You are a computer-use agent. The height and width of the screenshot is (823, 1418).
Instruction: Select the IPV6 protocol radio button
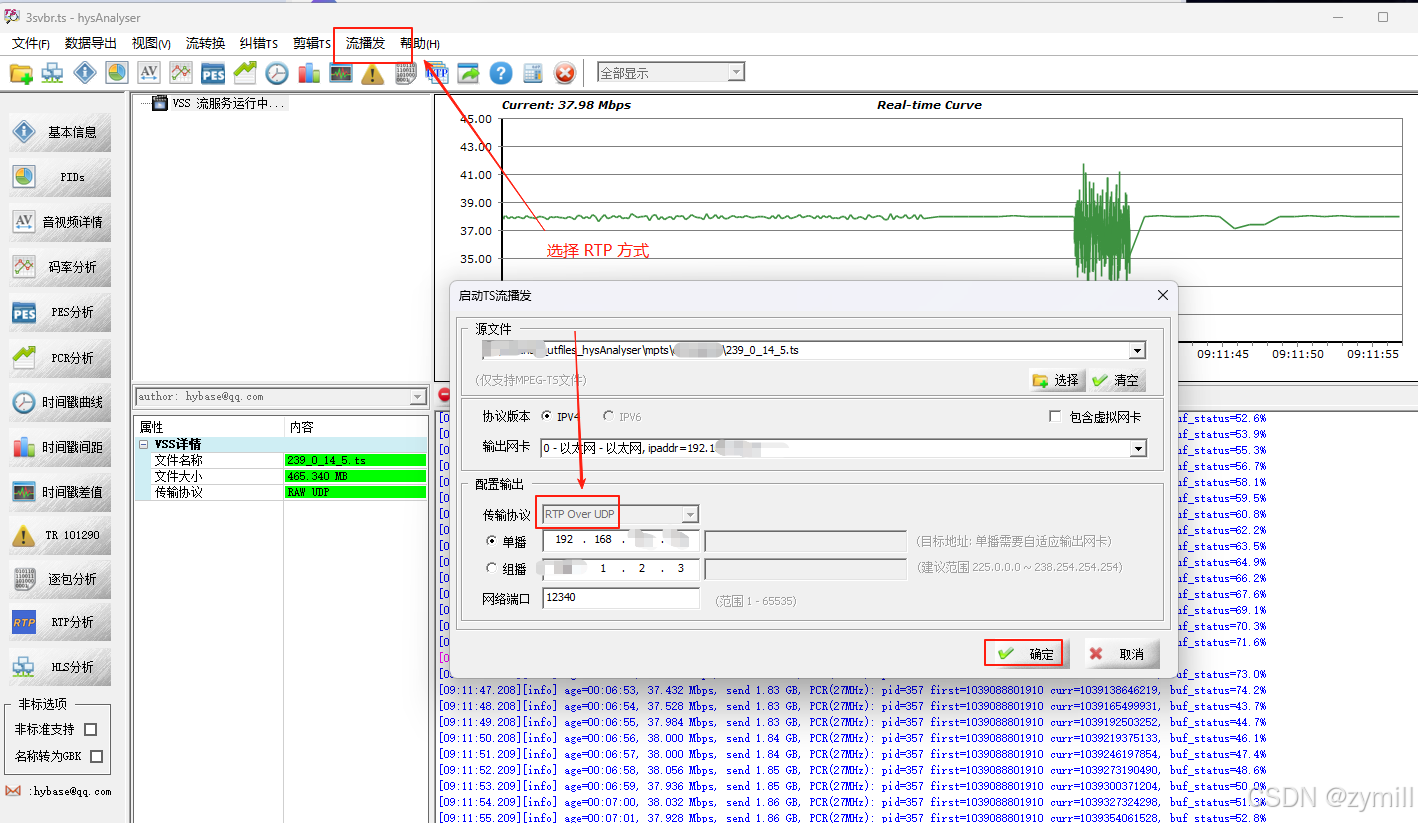click(x=608, y=416)
